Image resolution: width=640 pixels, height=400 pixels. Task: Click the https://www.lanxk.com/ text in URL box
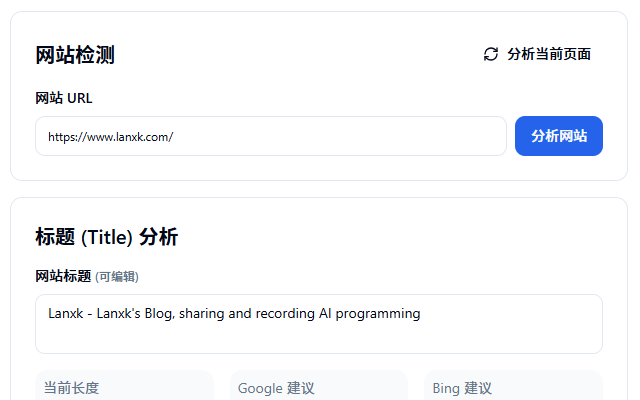111,137
